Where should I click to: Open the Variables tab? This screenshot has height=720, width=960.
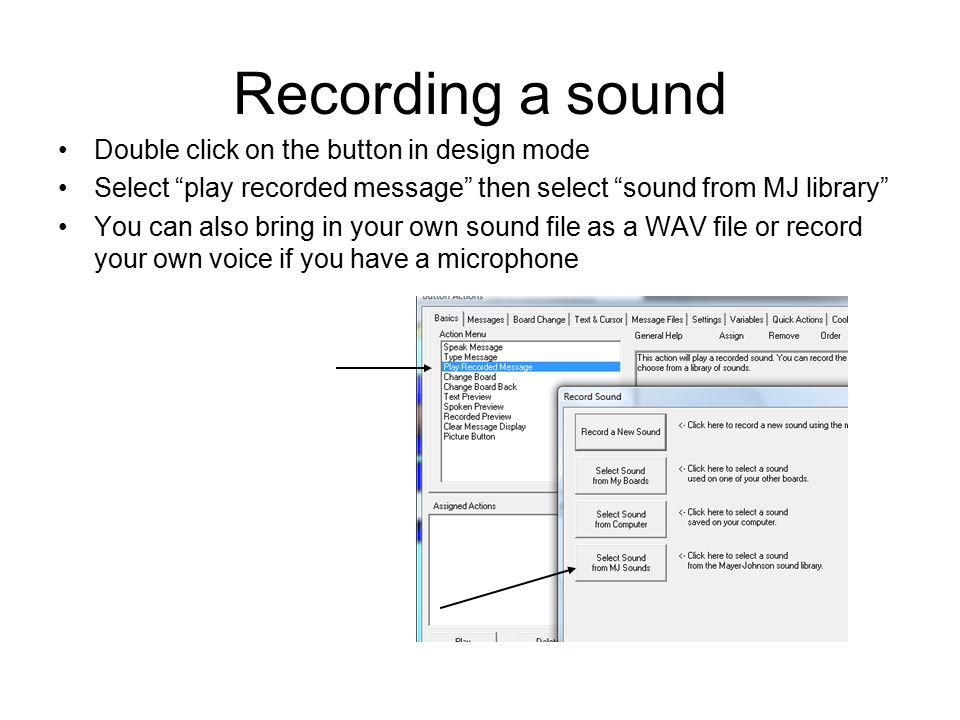tap(746, 320)
